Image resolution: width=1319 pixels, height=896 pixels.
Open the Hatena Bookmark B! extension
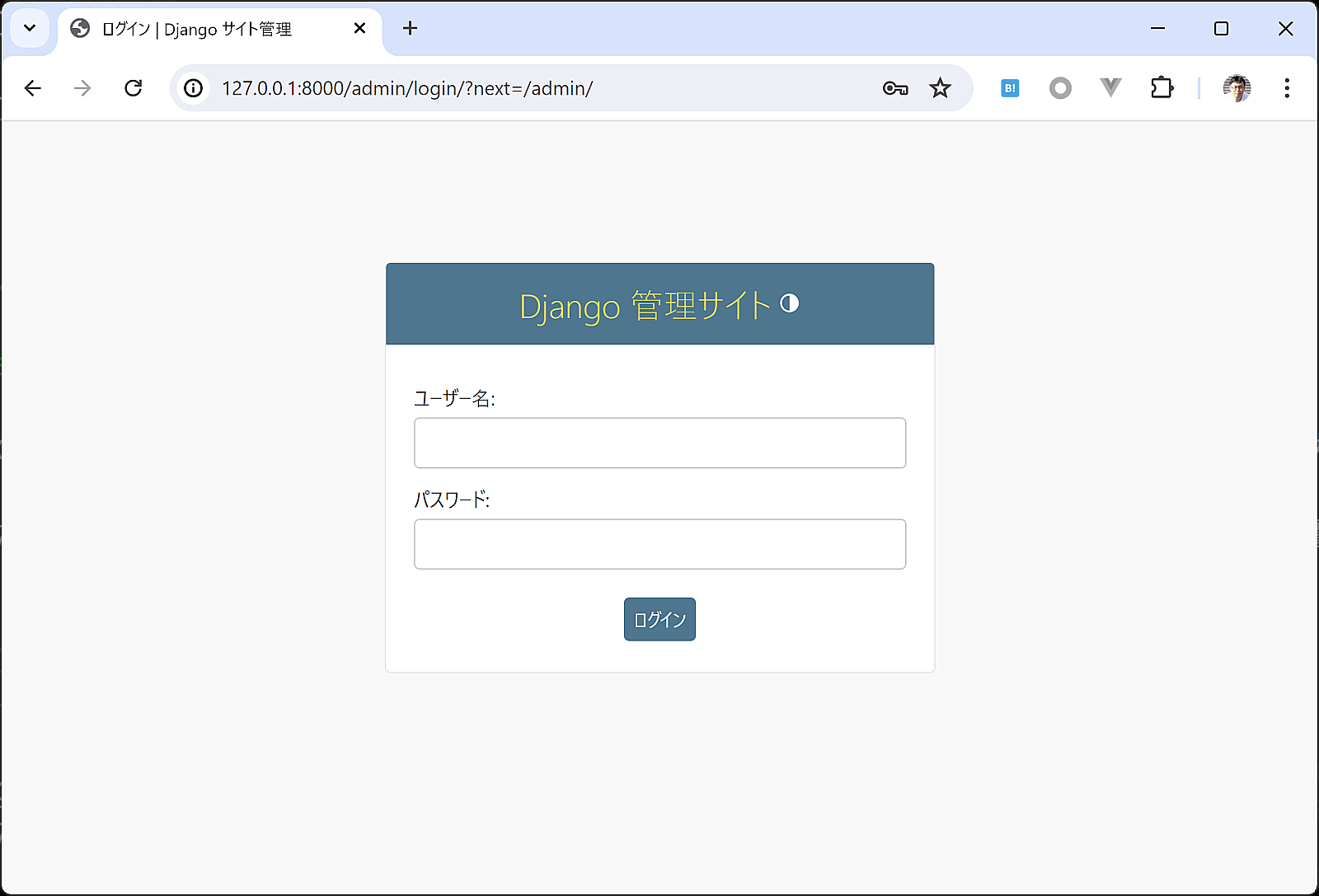[1010, 88]
